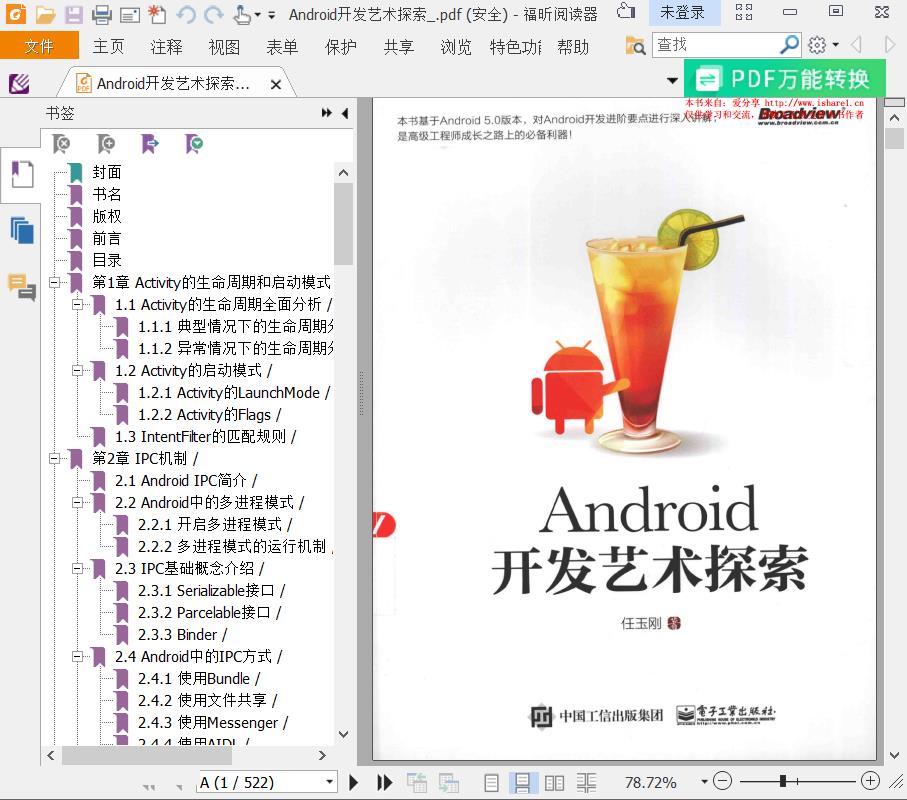Jump to the last page of the document
Viewport: 907px width, 800px height.
pos(384,783)
